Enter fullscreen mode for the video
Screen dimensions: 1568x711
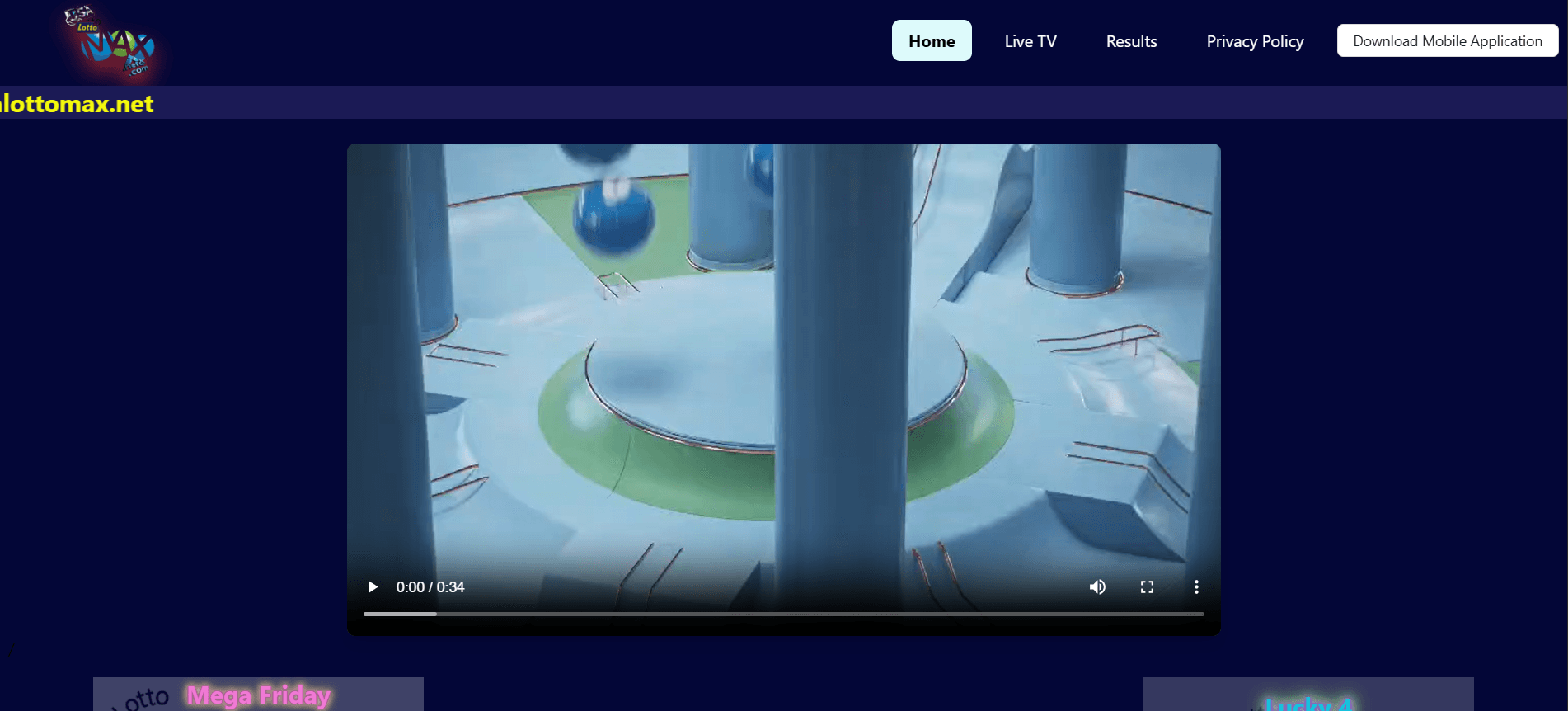[x=1147, y=586]
